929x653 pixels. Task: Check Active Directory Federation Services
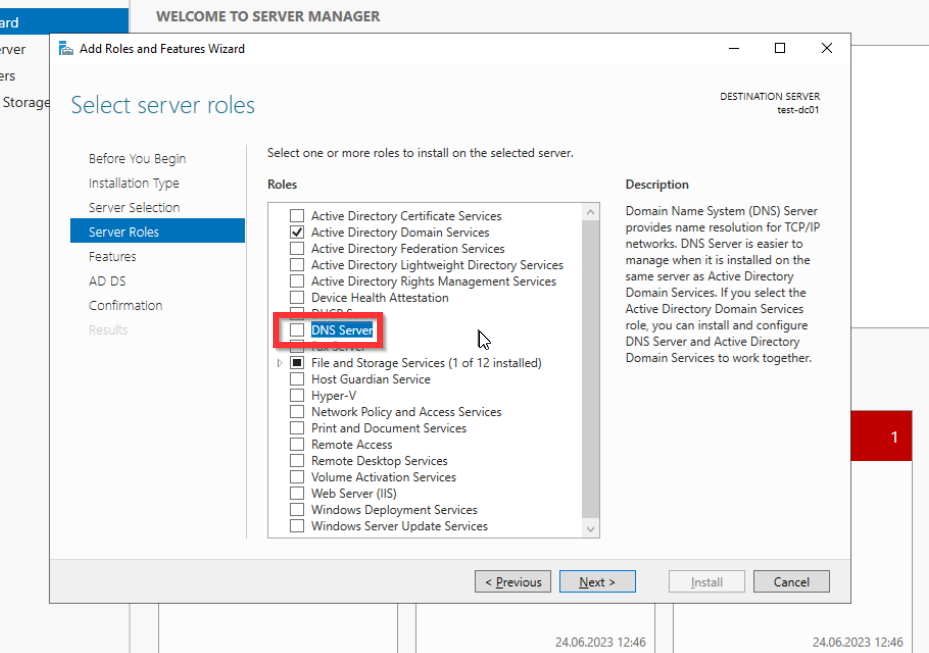[x=297, y=248]
